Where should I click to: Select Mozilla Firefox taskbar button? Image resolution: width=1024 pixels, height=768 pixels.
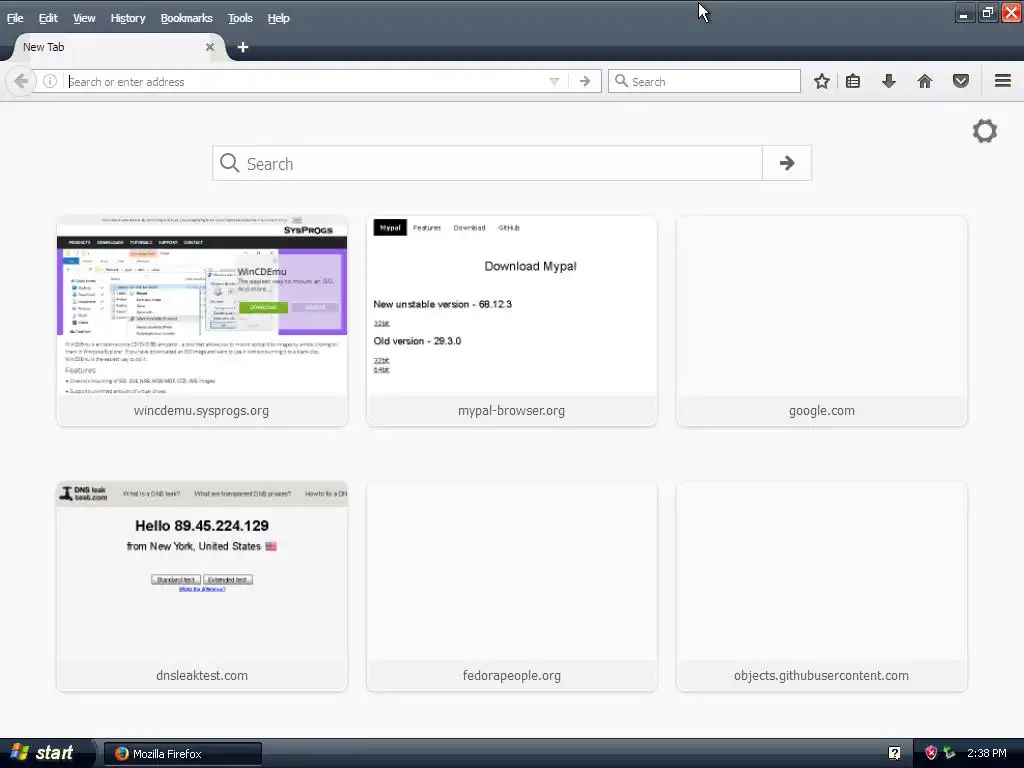183,754
